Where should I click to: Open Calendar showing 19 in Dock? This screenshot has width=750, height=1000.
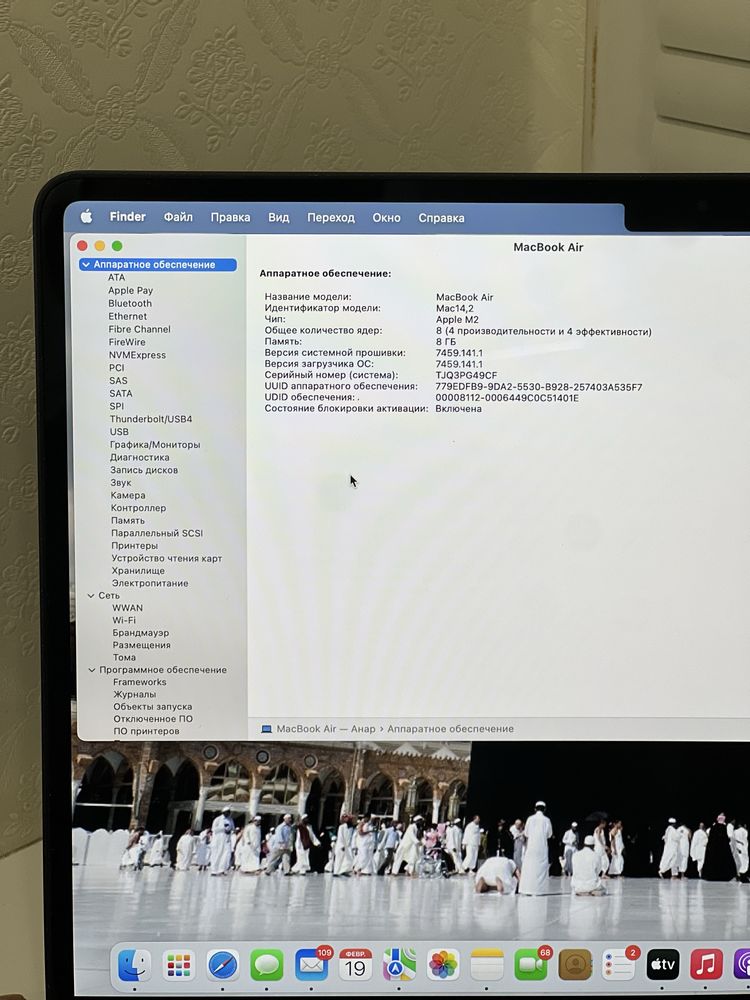(x=355, y=964)
